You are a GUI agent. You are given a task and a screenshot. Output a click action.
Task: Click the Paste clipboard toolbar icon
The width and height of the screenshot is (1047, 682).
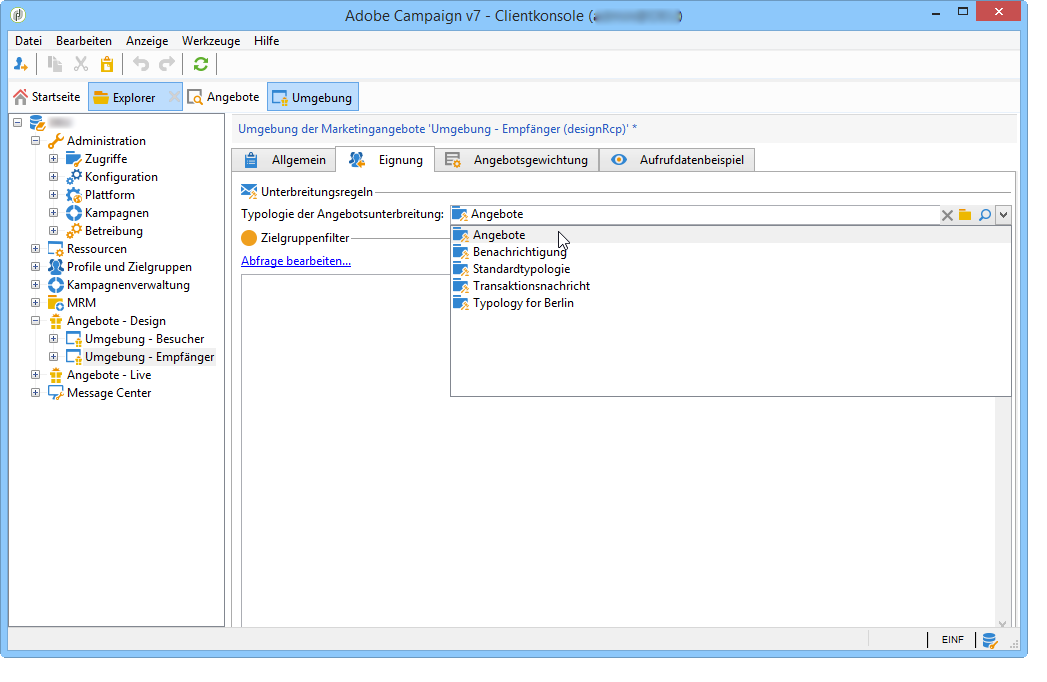pos(107,64)
